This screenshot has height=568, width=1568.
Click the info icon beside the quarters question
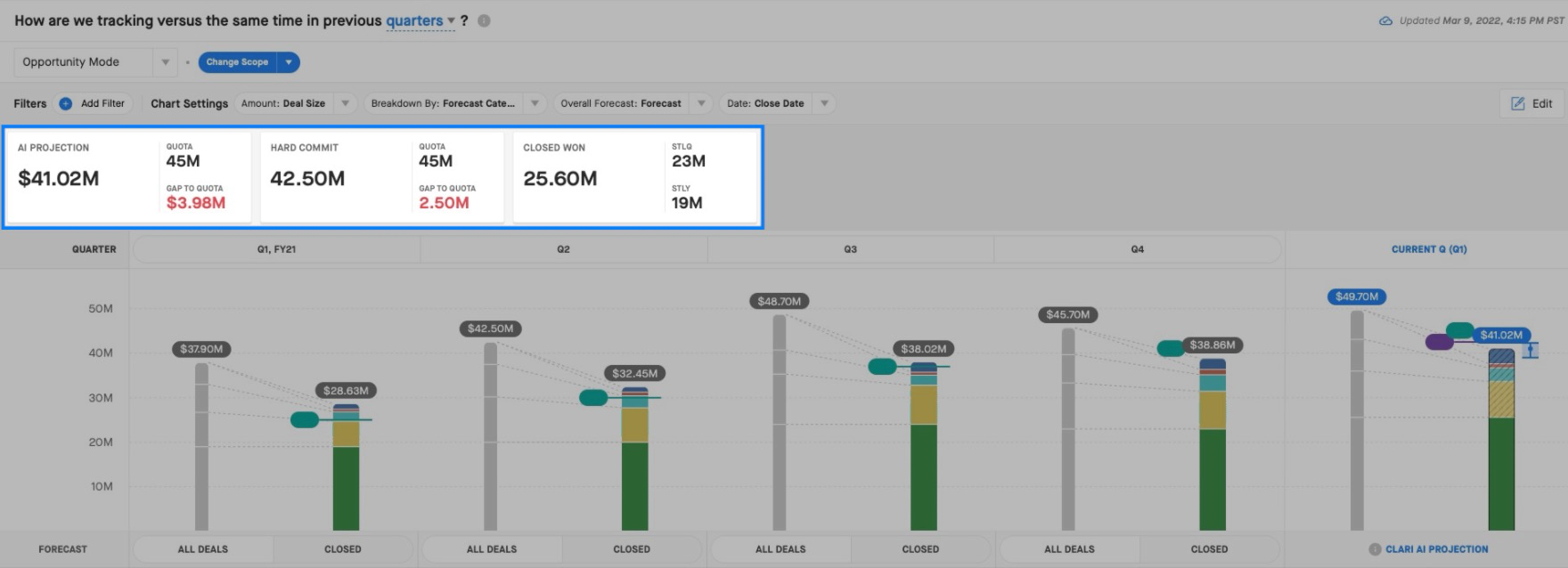tap(484, 20)
